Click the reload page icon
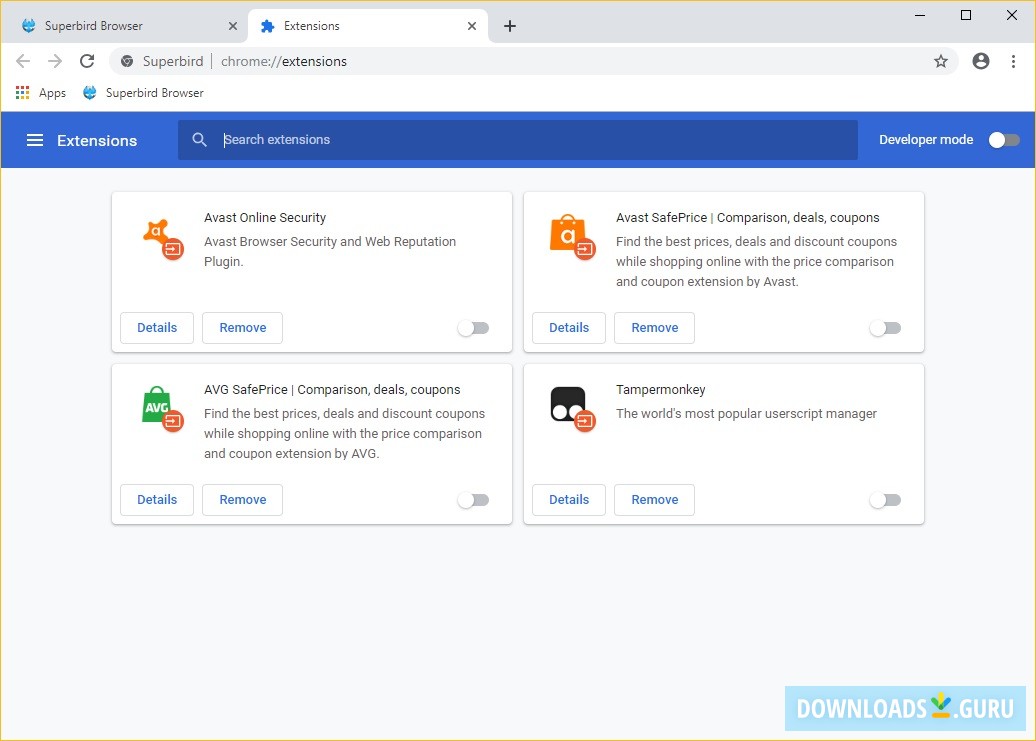1036x741 pixels. tap(87, 61)
